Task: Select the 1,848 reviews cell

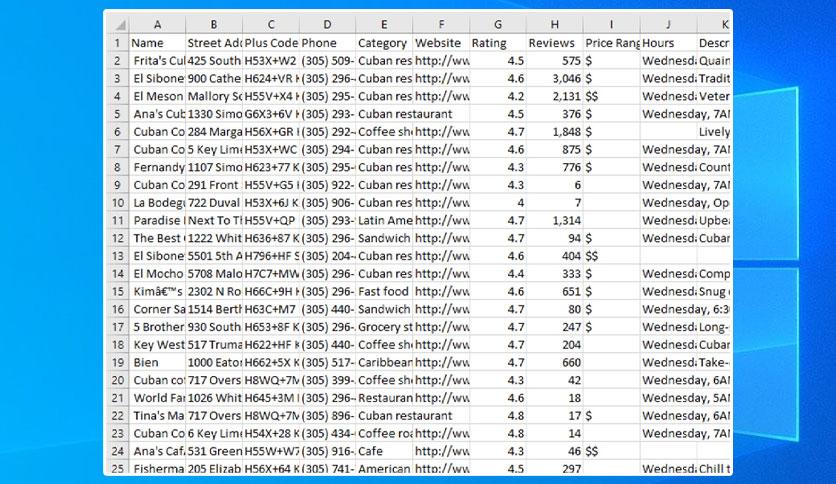Action: (554, 132)
